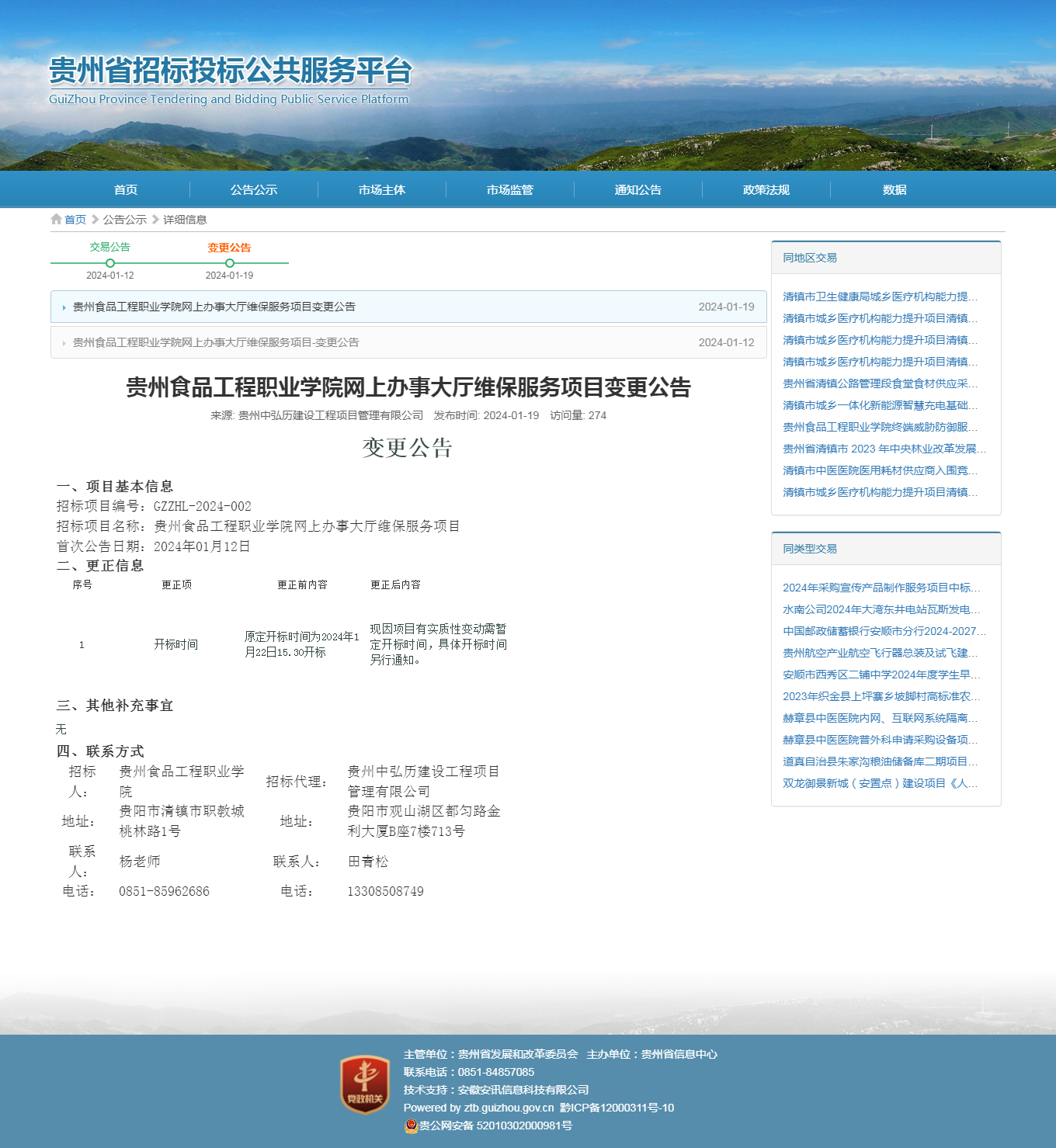The width and height of the screenshot is (1056, 1148).
Task: Click the home icon in the breadcrumb
Action: (56, 220)
